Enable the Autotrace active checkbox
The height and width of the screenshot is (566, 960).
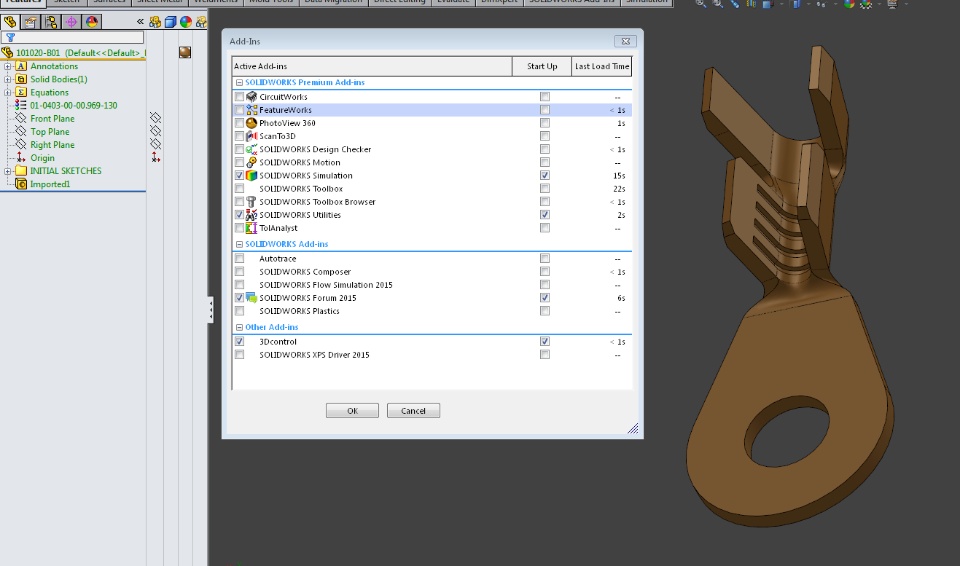pyautogui.click(x=239, y=258)
